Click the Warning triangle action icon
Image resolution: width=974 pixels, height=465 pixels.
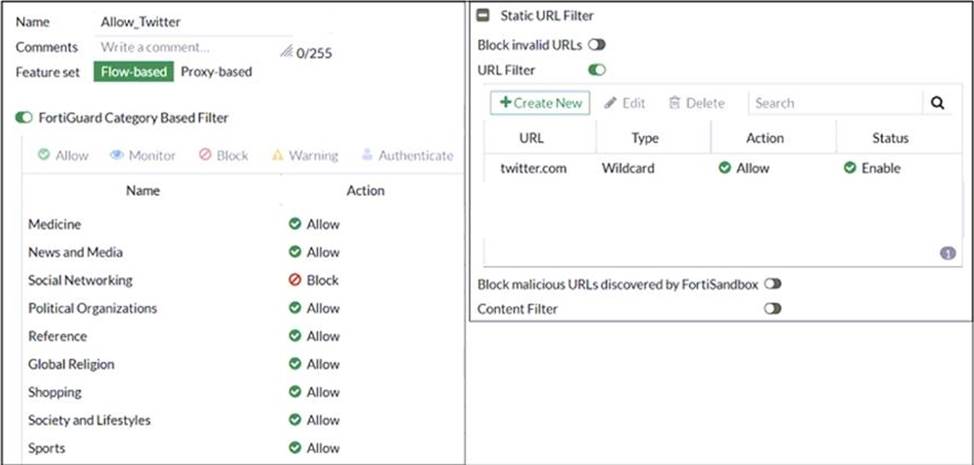pos(278,156)
